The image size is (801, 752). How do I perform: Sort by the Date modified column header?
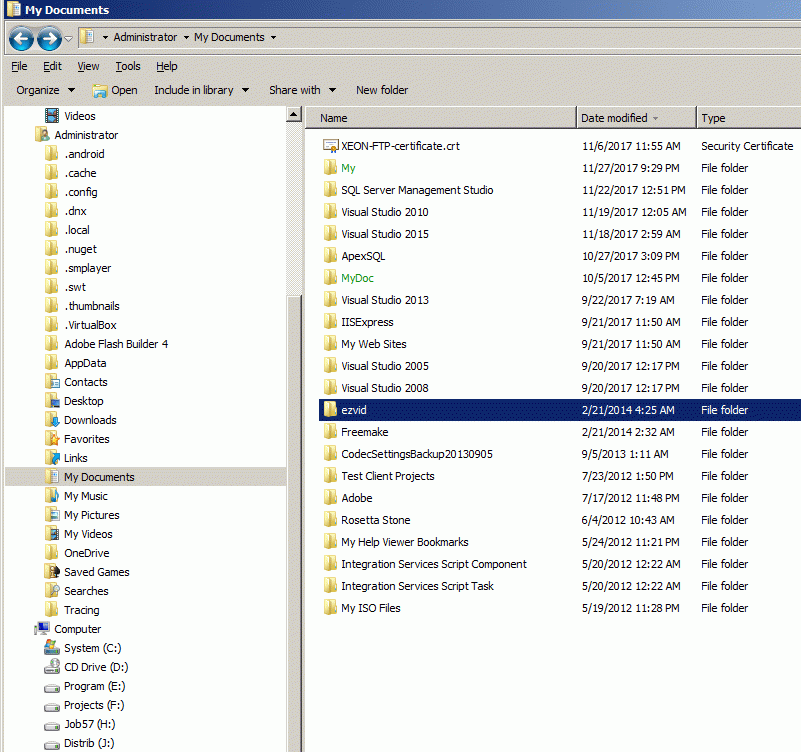pyautogui.click(x=637, y=118)
